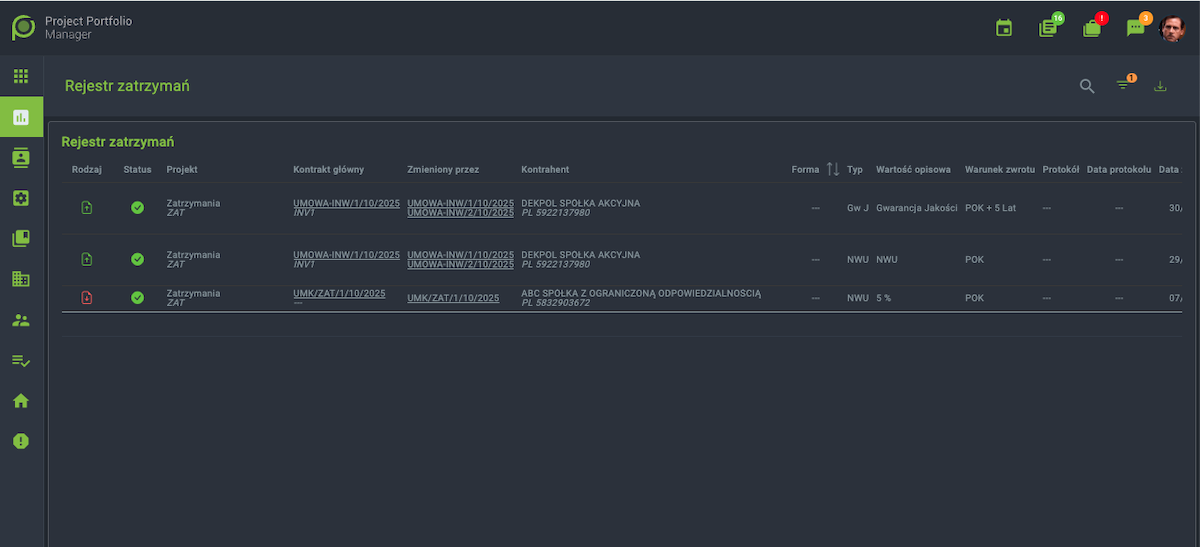Open the chat messages with 3 badge

[1135, 28]
